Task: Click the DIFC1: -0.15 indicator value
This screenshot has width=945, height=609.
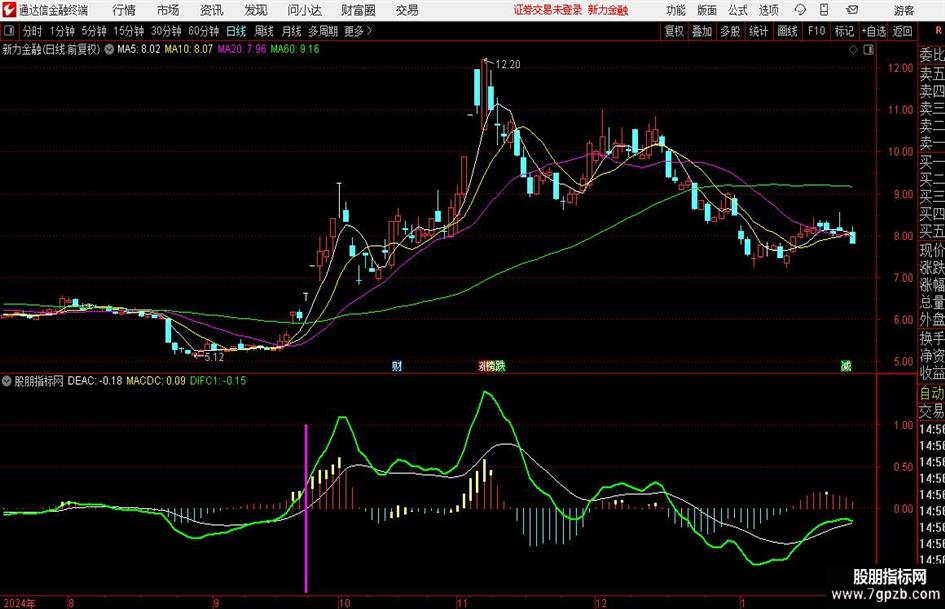Action: (218, 381)
